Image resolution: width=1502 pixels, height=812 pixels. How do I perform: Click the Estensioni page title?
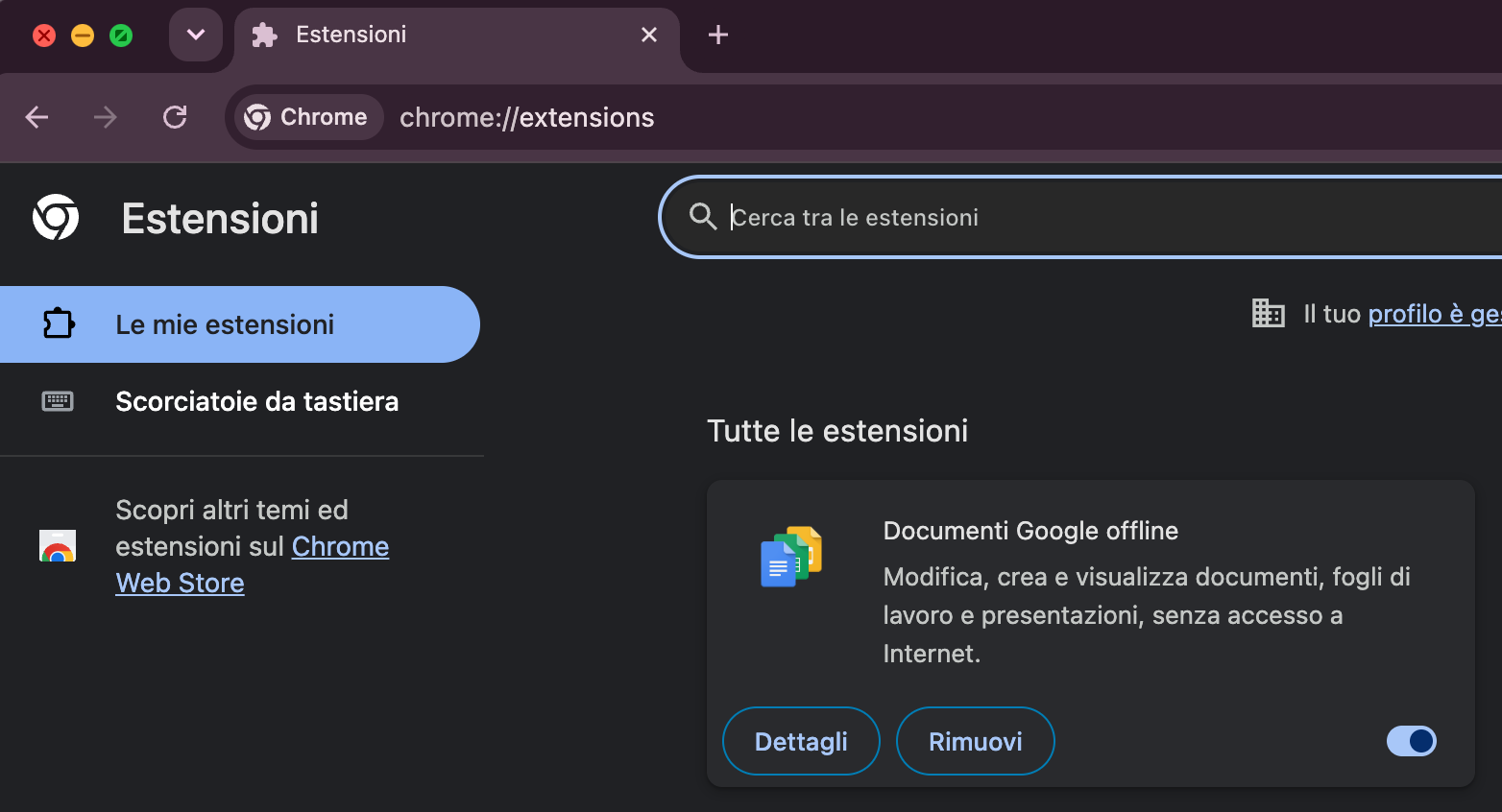tap(220, 219)
